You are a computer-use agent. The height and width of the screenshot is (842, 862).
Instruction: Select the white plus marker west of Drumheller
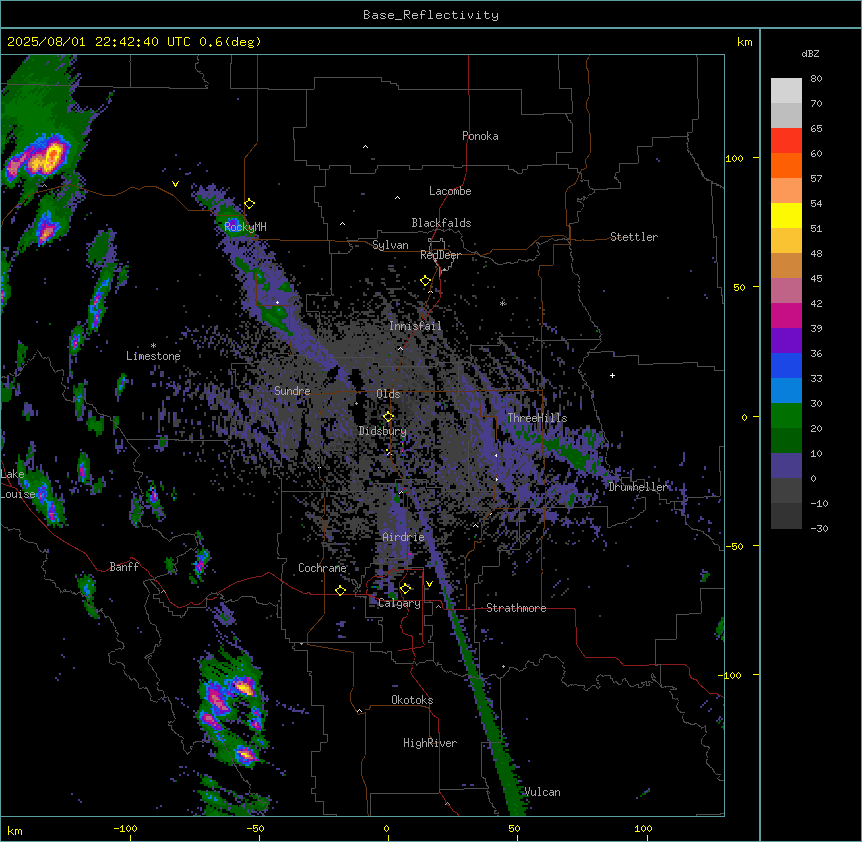pos(612,375)
